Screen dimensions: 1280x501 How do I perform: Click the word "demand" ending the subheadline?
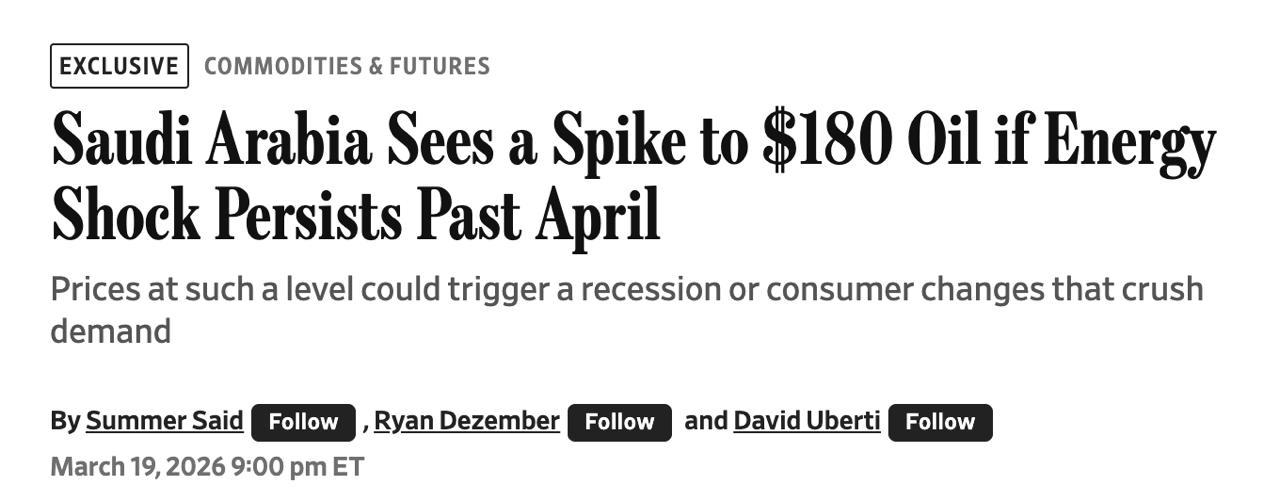[x=111, y=331]
